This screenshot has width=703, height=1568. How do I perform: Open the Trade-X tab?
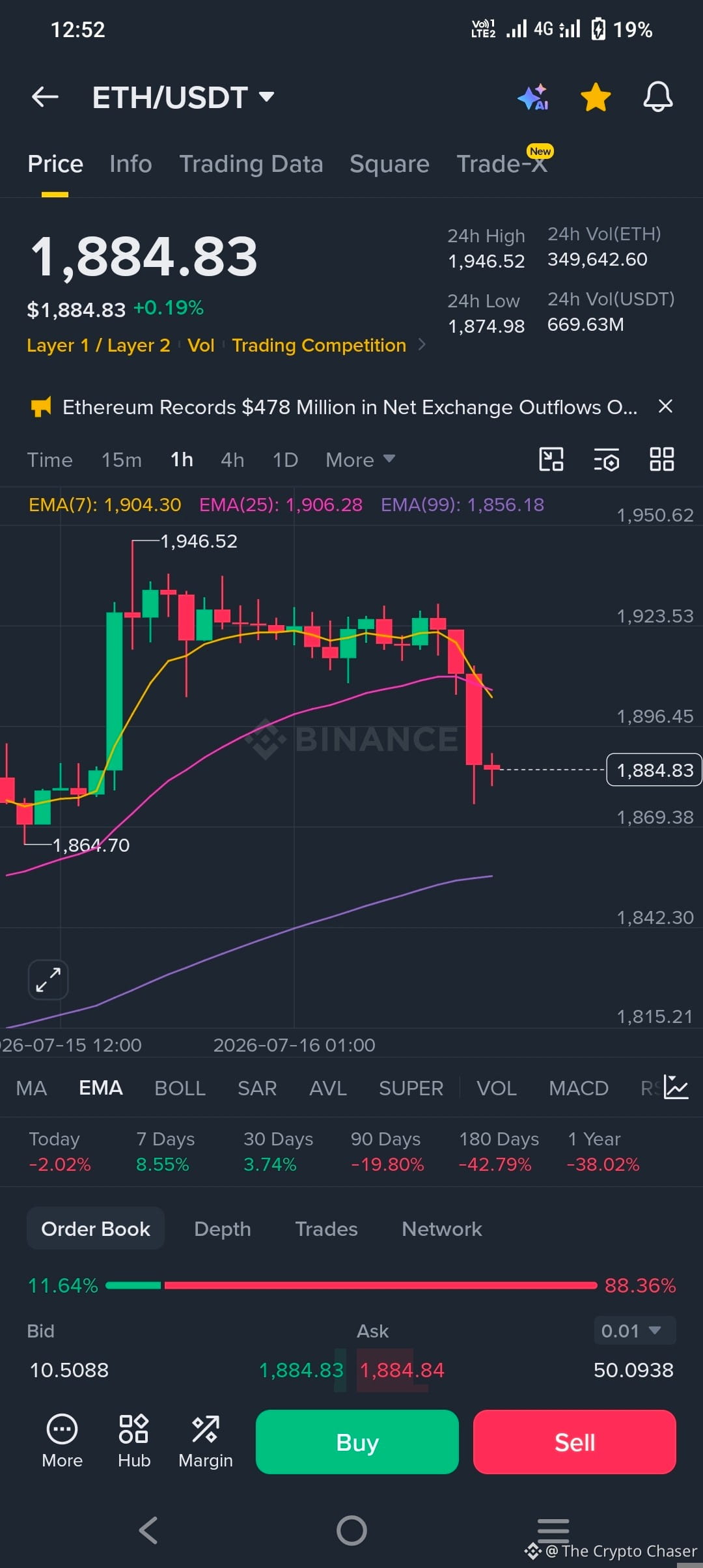coord(502,163)
